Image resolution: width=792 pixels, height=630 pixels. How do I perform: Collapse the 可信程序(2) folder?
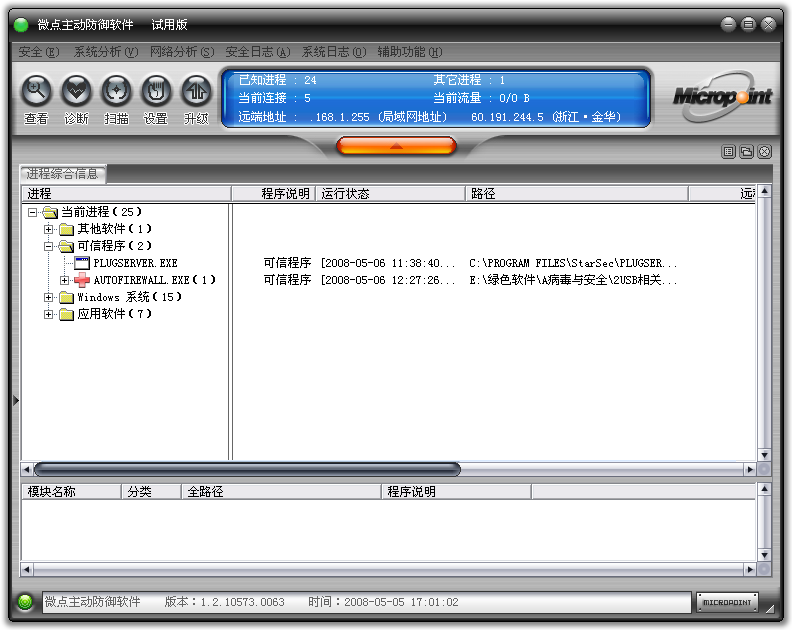coord(48,246)
